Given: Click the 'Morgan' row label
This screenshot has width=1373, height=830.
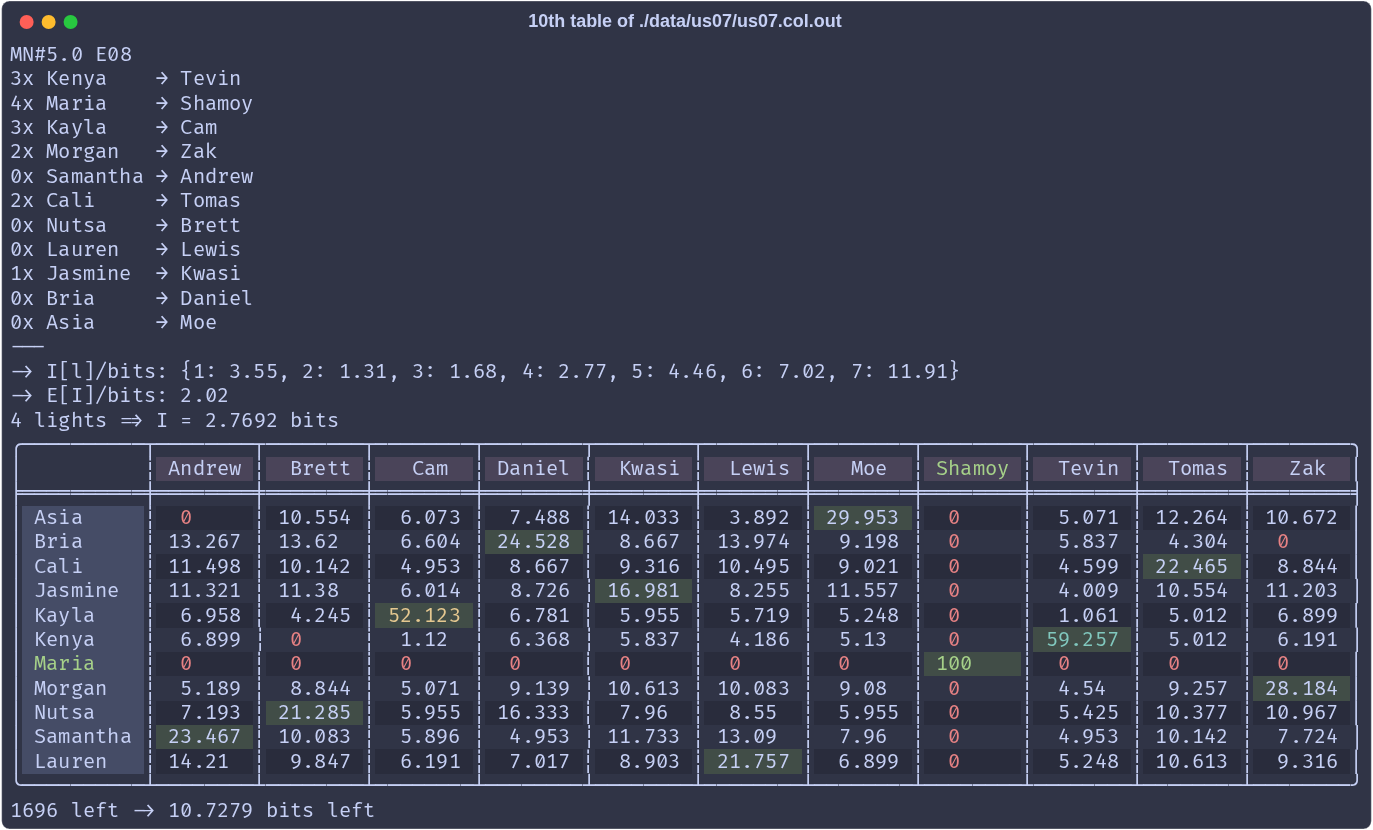Looking at the screenshot, I should pos(83,688).
